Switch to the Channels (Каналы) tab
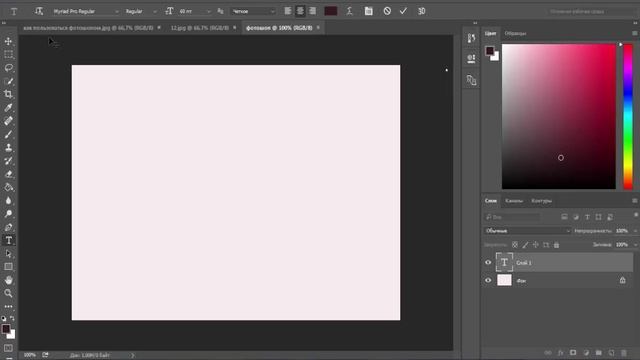640x360 pixels. (513, 201)
